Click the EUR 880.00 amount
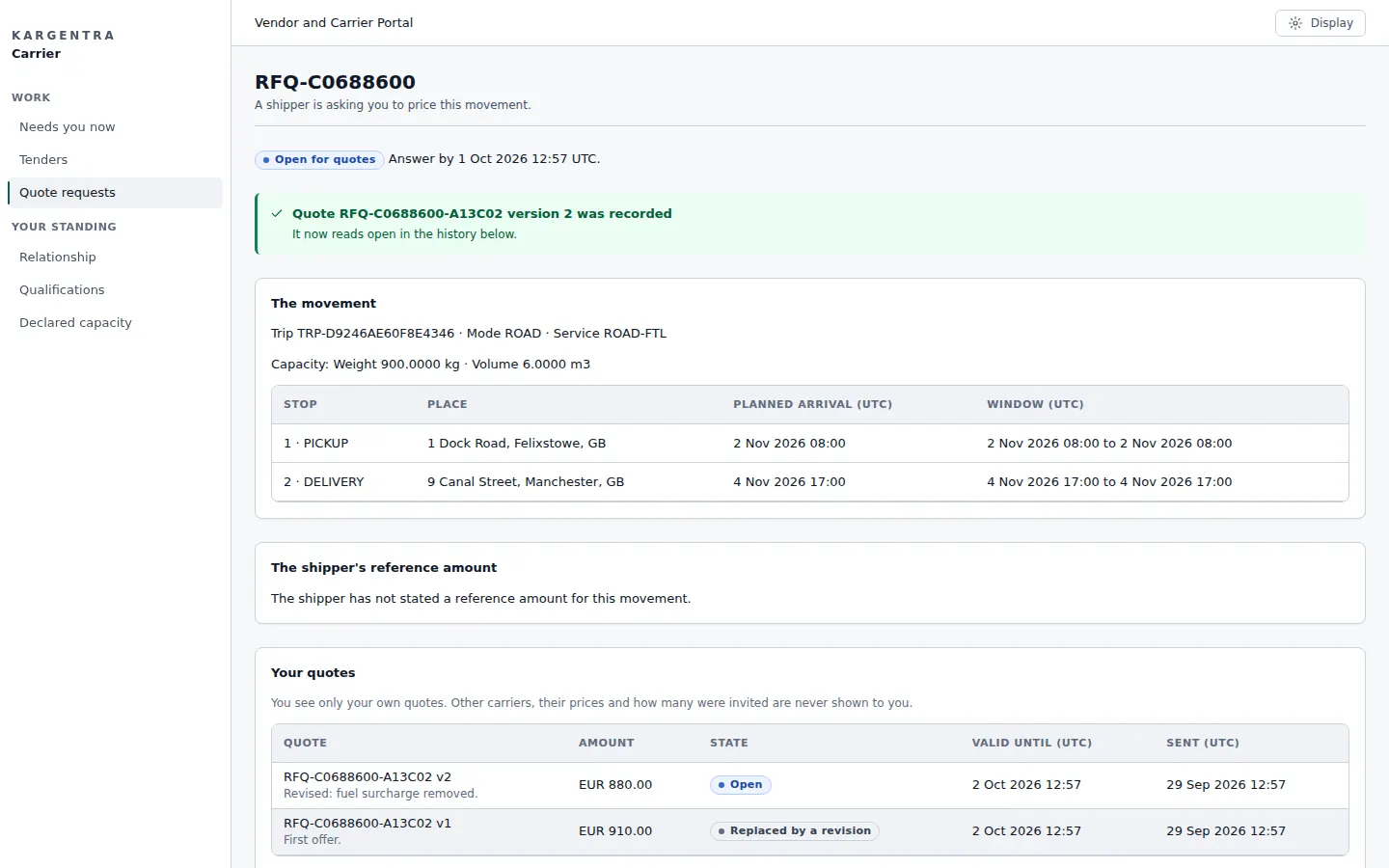 (615, 785)
